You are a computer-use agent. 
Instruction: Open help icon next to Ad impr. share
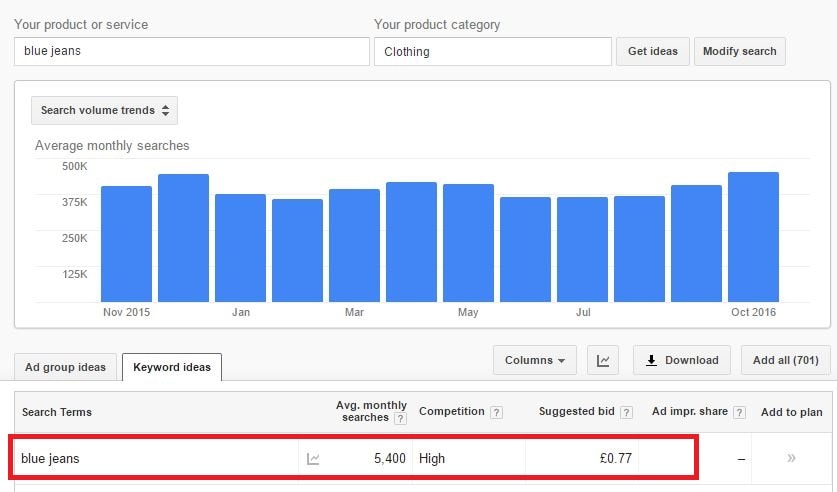pos(739,412)
